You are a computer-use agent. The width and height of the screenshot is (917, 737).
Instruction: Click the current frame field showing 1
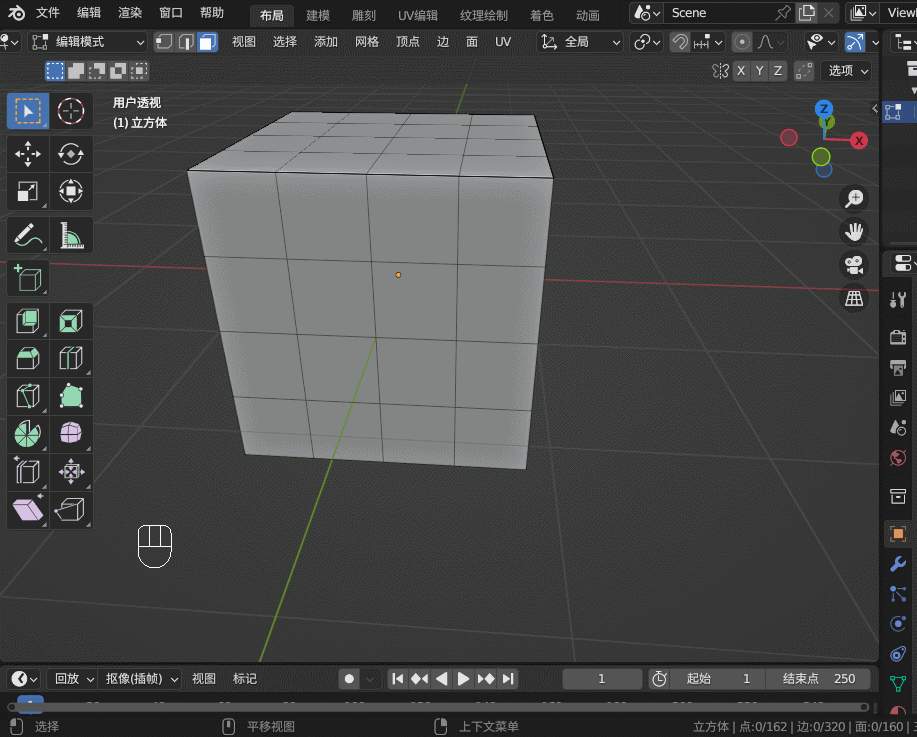tap(602, 679)
